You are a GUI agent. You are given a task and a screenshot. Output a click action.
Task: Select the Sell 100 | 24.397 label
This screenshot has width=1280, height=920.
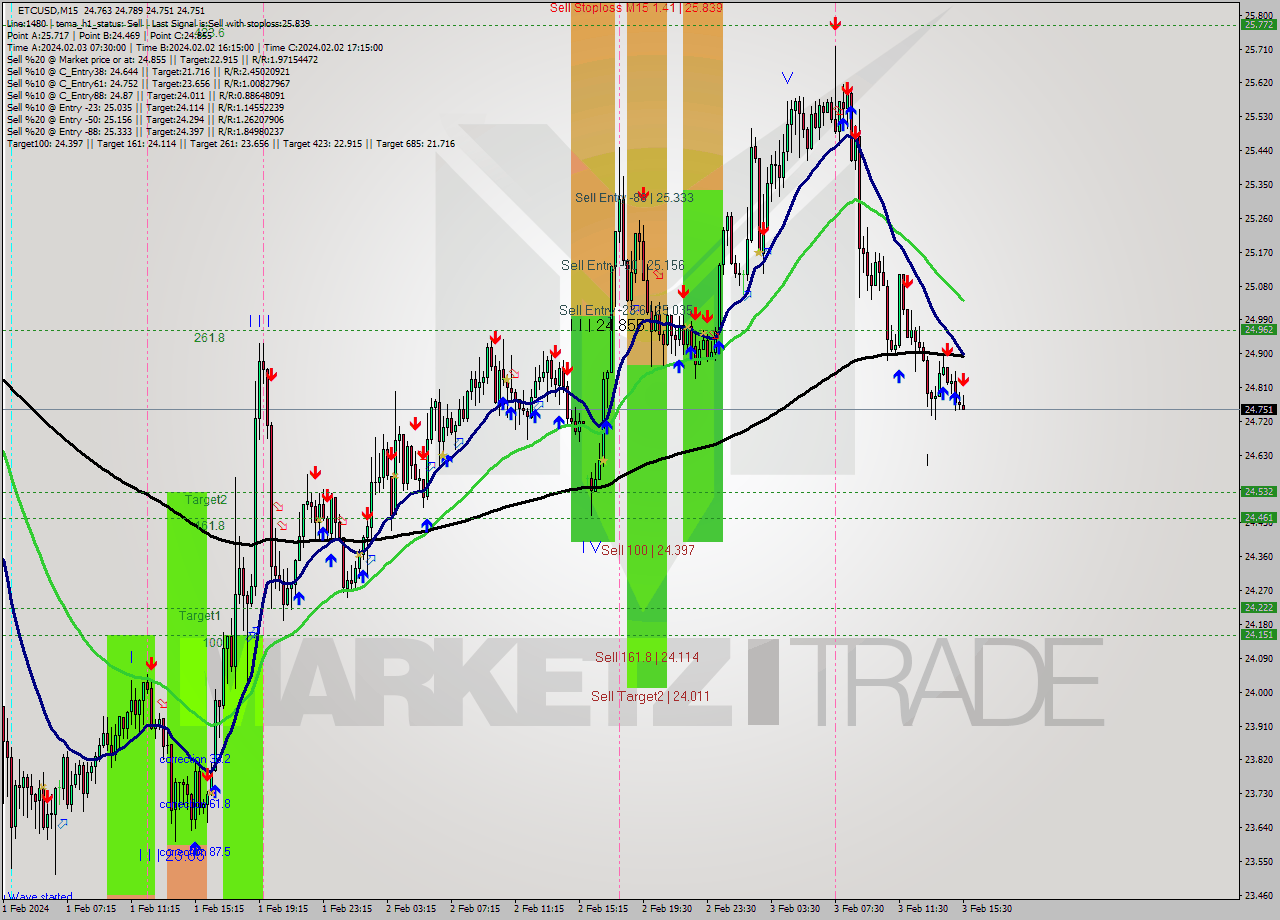pyautogui.click(x=648, y=550)
